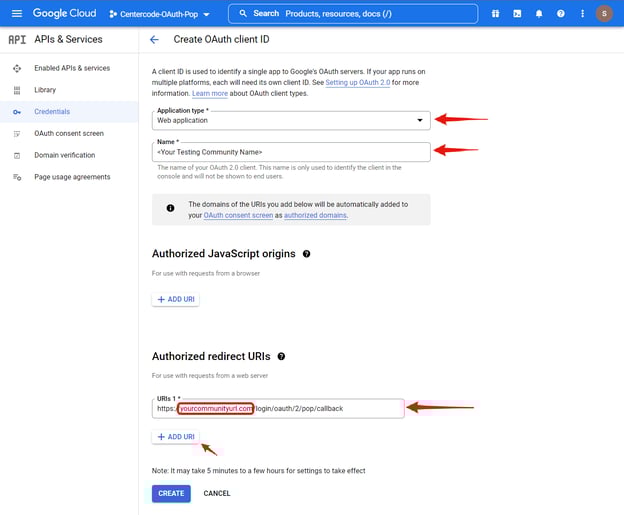Open Cloud Shell terminal icon

pyautogui.click(x=517, y=14)
